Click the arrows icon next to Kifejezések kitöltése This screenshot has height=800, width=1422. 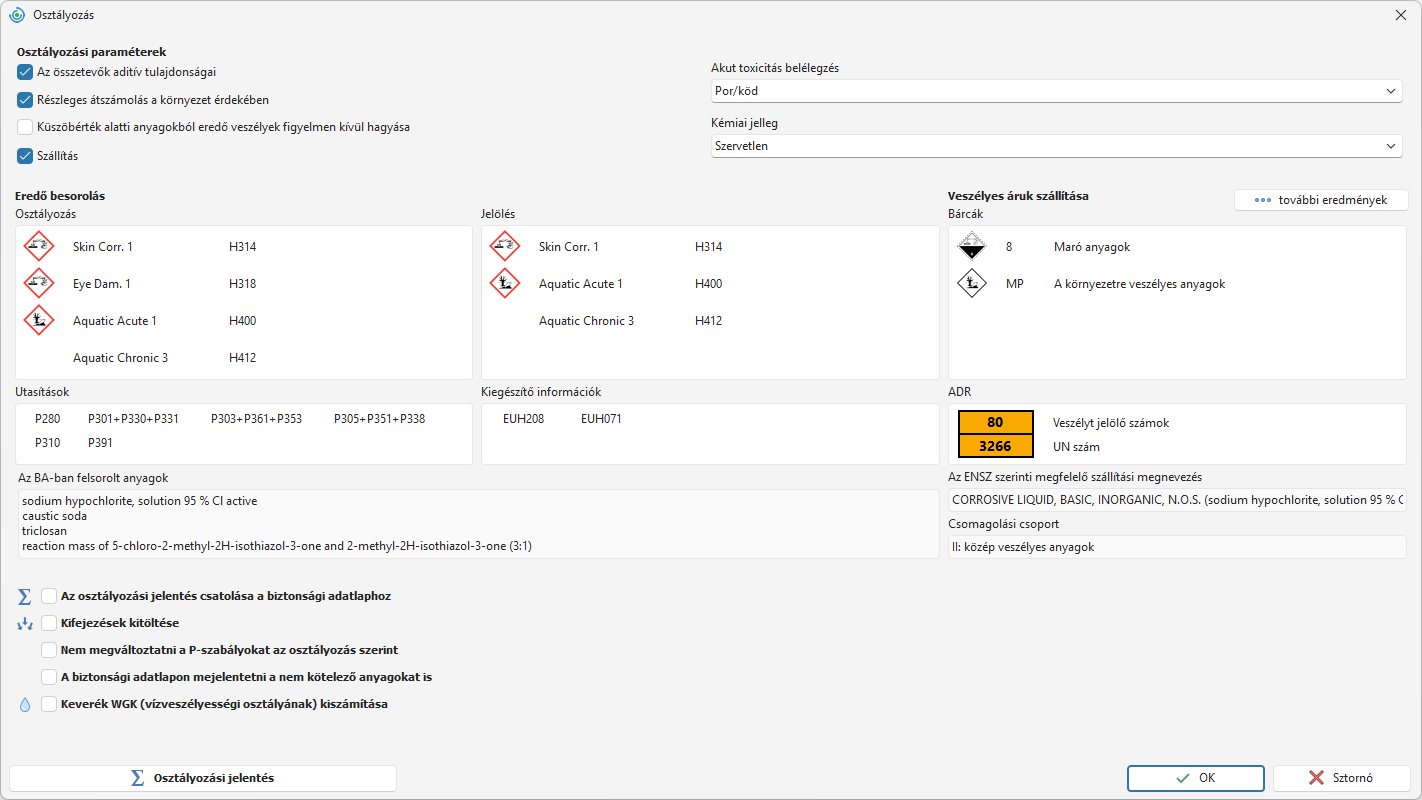[25, 623]
